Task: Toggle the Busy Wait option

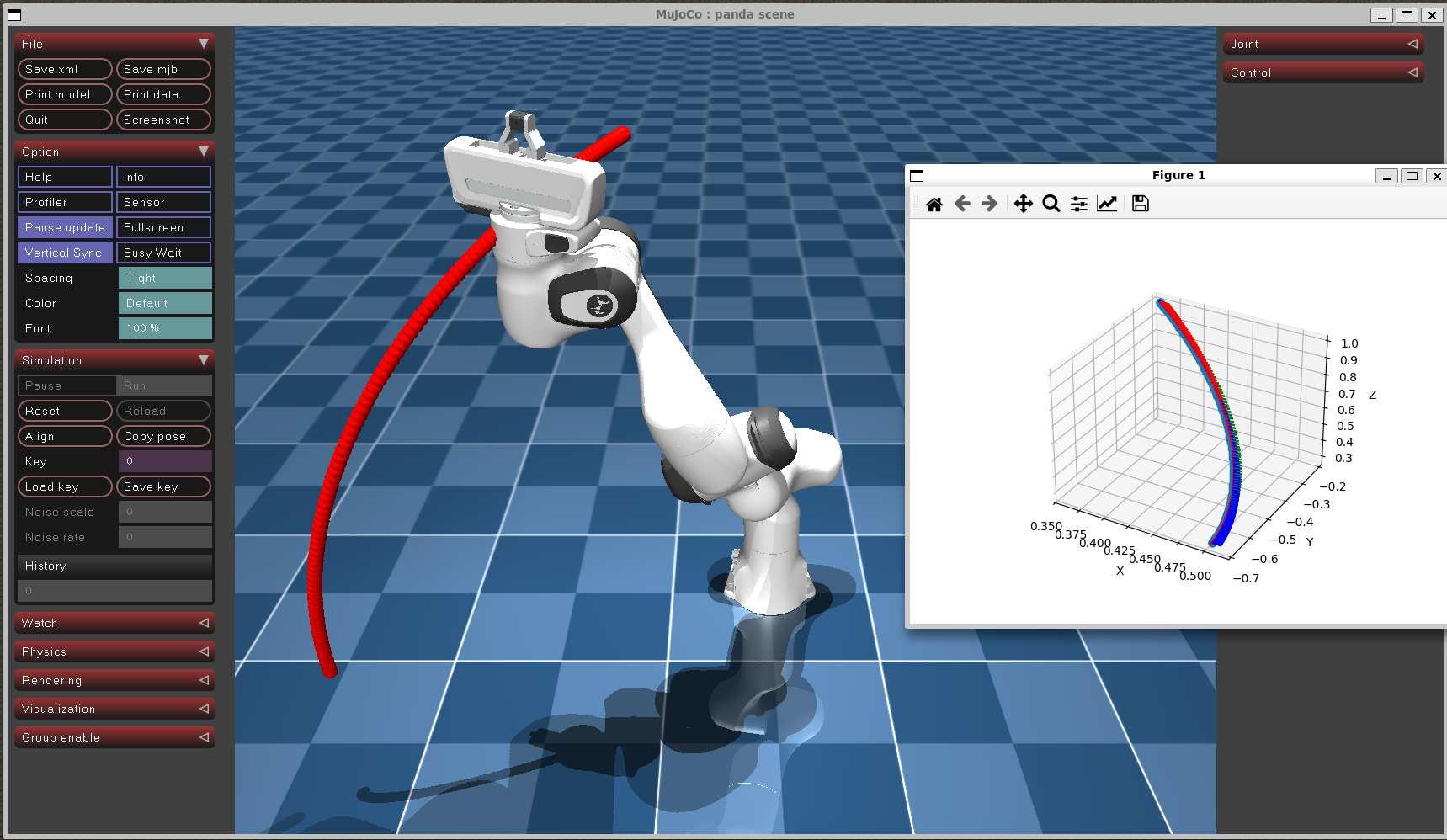Action: 163,253
